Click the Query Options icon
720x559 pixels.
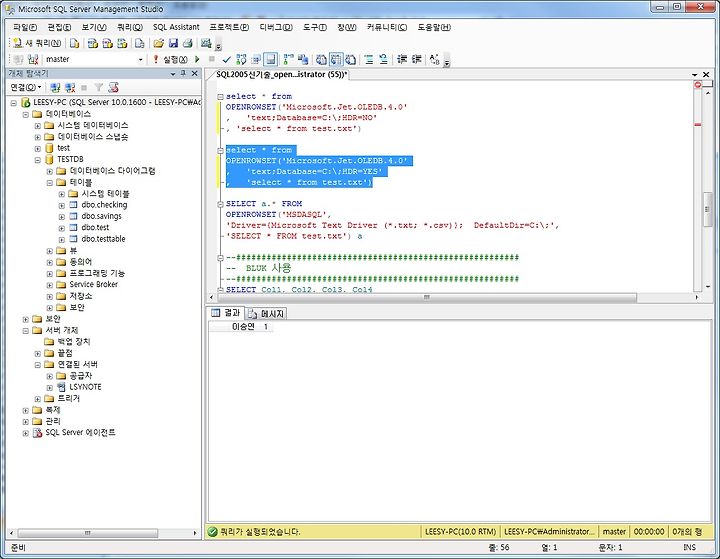tap(256, 59)
